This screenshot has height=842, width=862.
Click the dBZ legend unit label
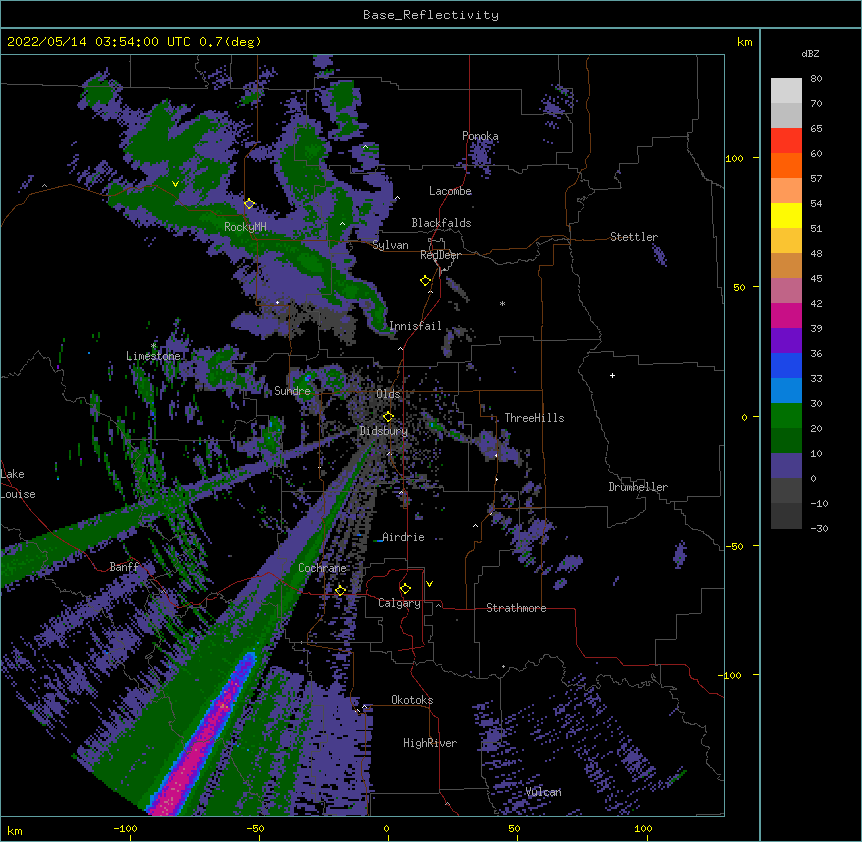coord(810,54)
